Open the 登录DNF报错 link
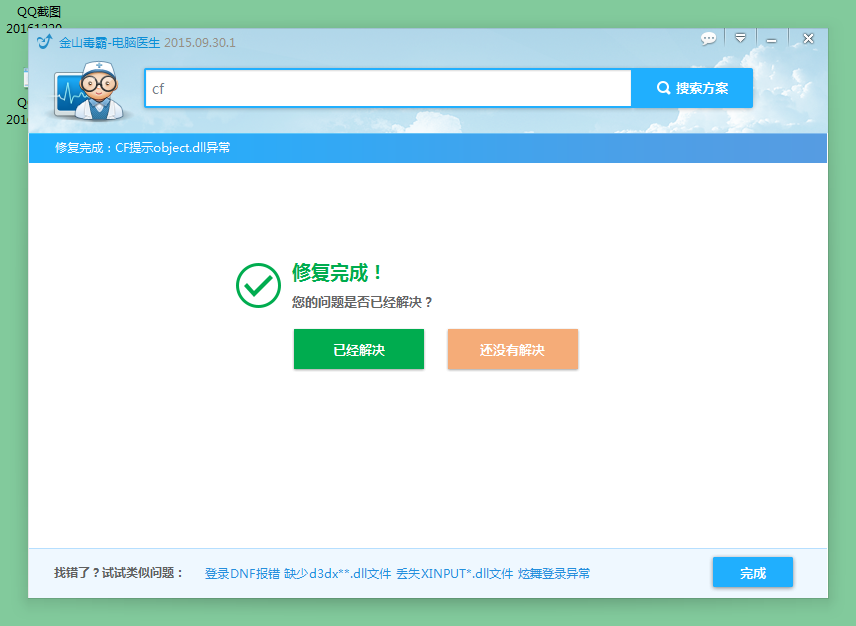The width and height of the screenshot is (856, 626). (242, 574)
